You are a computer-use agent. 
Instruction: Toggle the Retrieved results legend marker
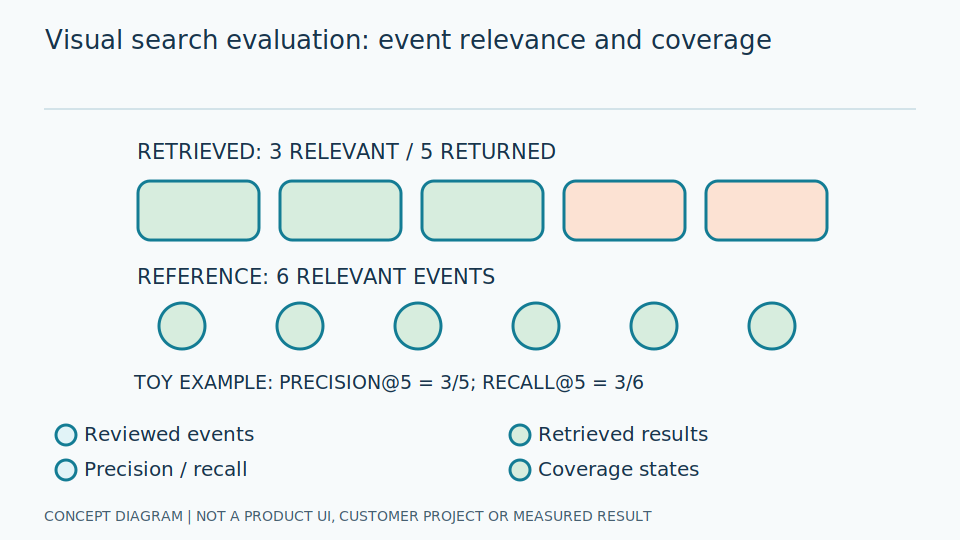pyautogui.click(x=520, y=435)
